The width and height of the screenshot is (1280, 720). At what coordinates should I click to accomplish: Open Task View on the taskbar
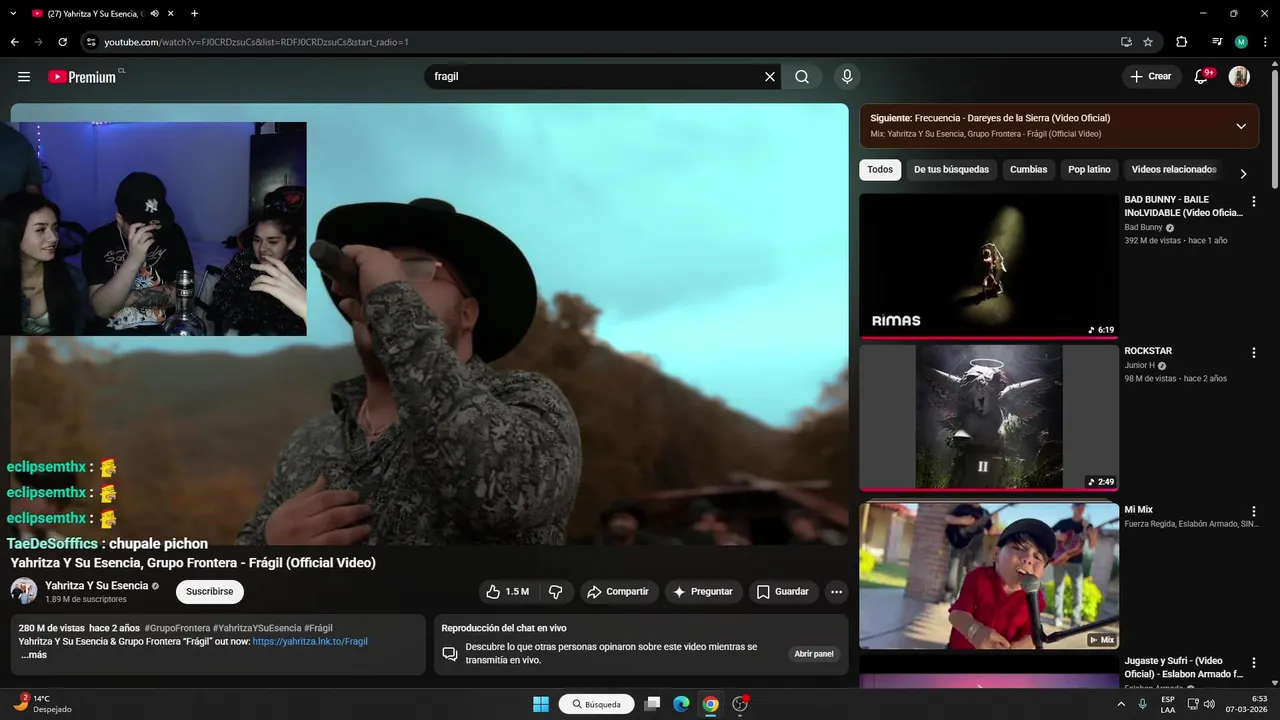coord(652,704)
